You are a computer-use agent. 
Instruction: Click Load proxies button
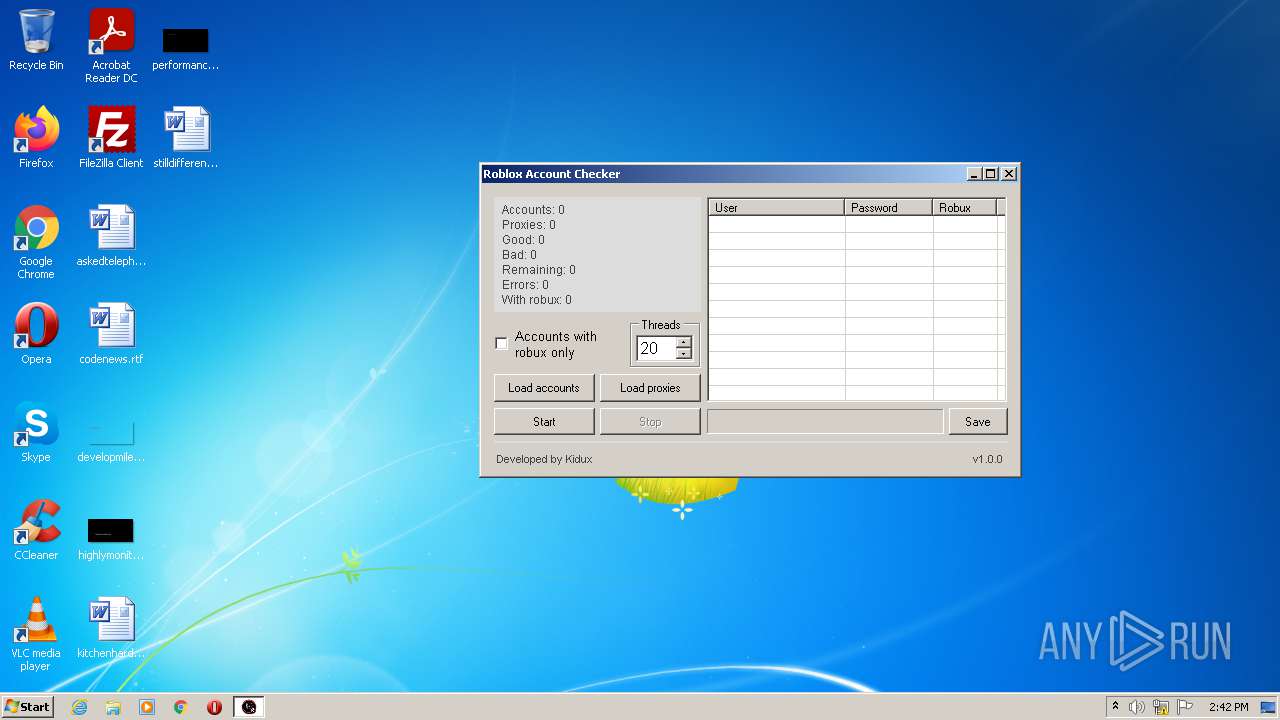point(650,388)
